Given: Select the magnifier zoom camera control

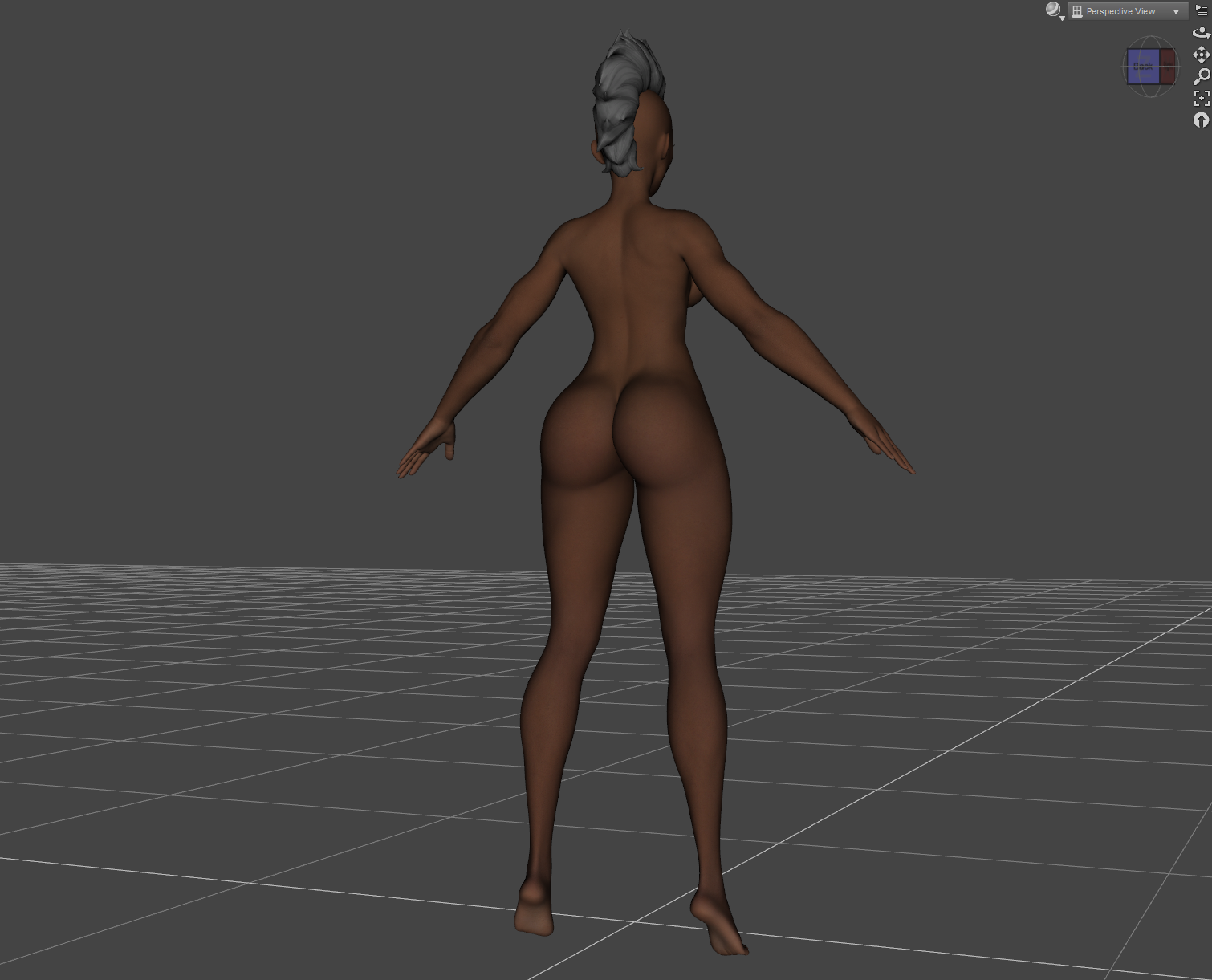Looking at the screenshot, I should 1202,76.
